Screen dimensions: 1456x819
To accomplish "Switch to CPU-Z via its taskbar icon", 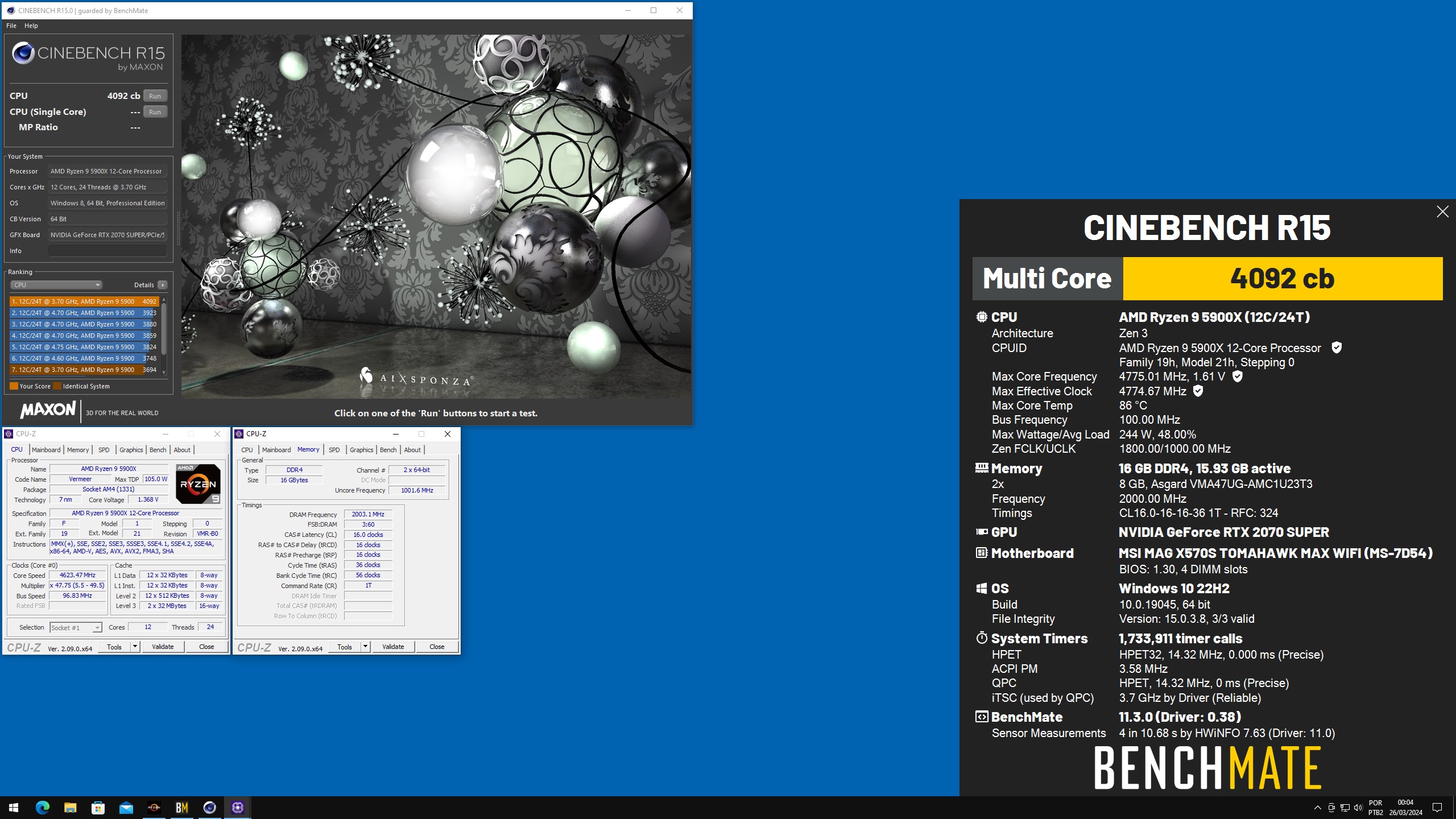I will click(x=237, y=808).
